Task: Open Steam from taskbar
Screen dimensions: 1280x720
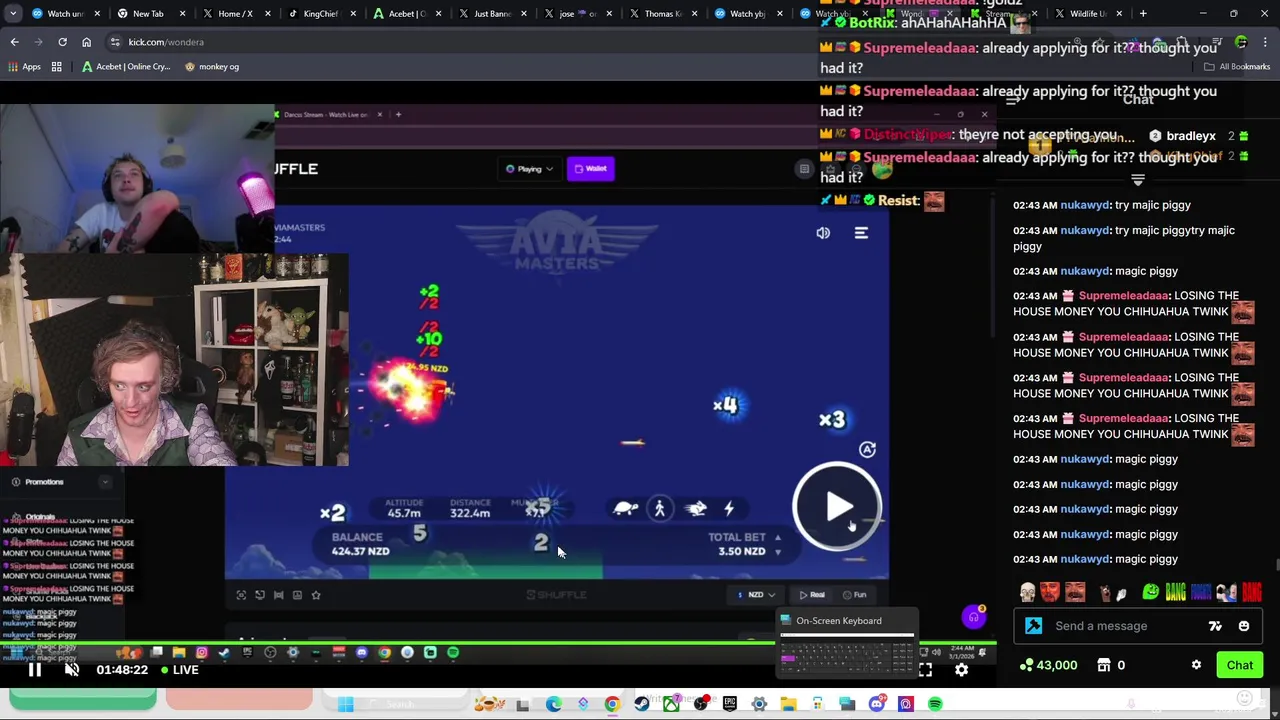Action: tap(642, 704)
